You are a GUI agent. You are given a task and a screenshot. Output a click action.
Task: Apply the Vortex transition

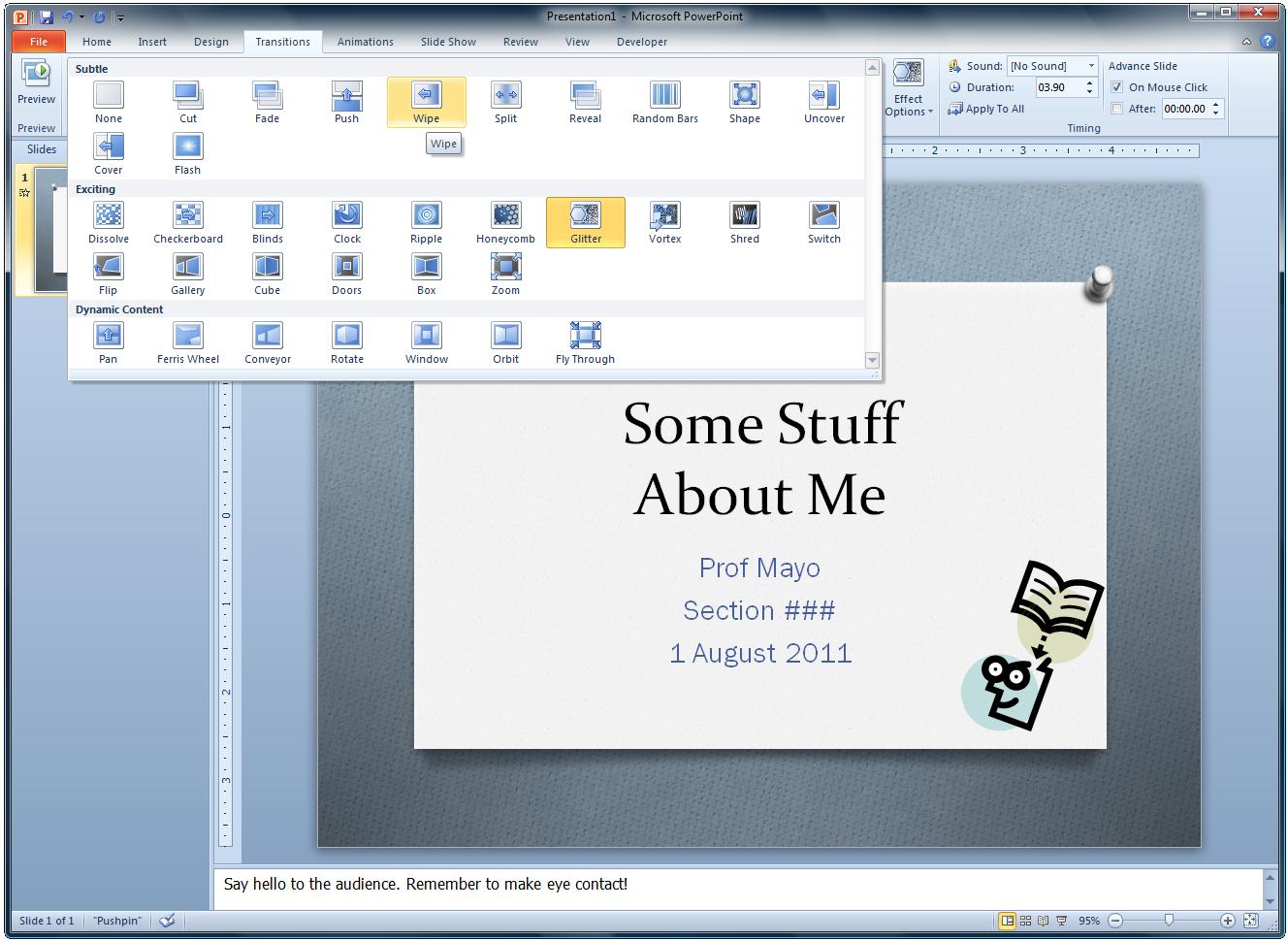pyautogui.click(x=664, y=222)
